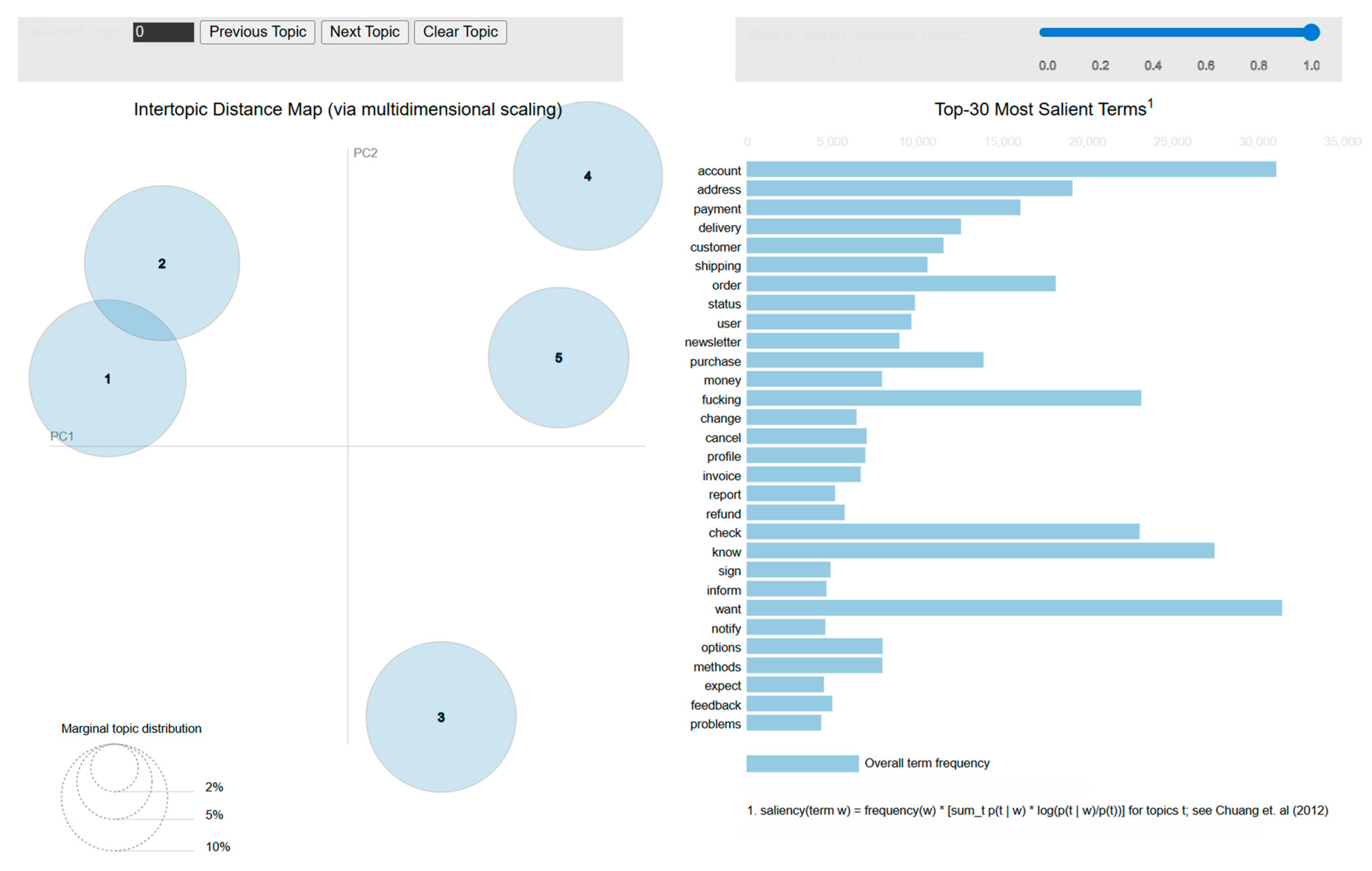Click the Clear Topic button
1372x871 pixels.
tap(461, 32)
